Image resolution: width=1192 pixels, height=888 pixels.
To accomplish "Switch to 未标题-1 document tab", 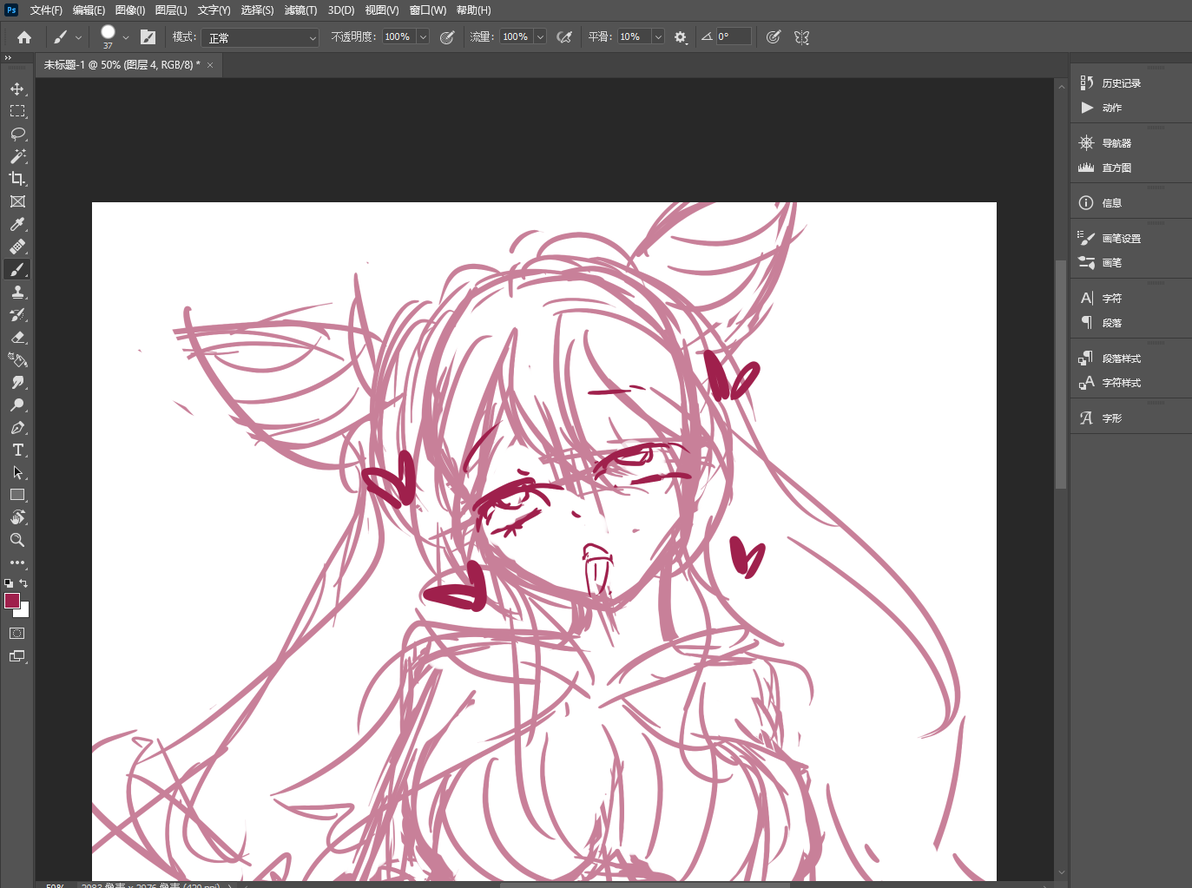I will [x=122, y=65].
